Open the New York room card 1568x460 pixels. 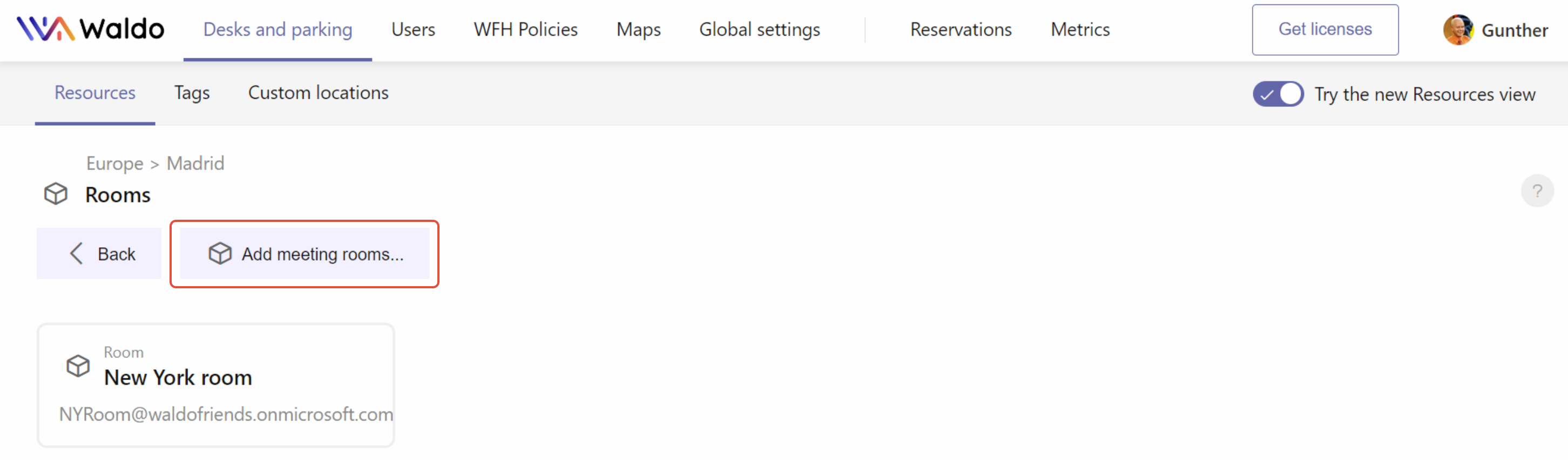point(216,385)
